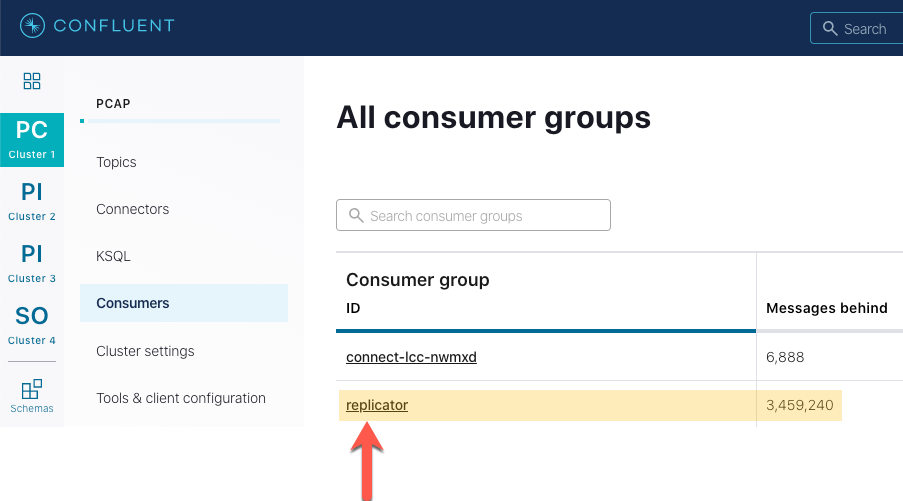Viewport: 903px width, 501px height.
Task: Open the KSQL section
Action: point(113,256)
